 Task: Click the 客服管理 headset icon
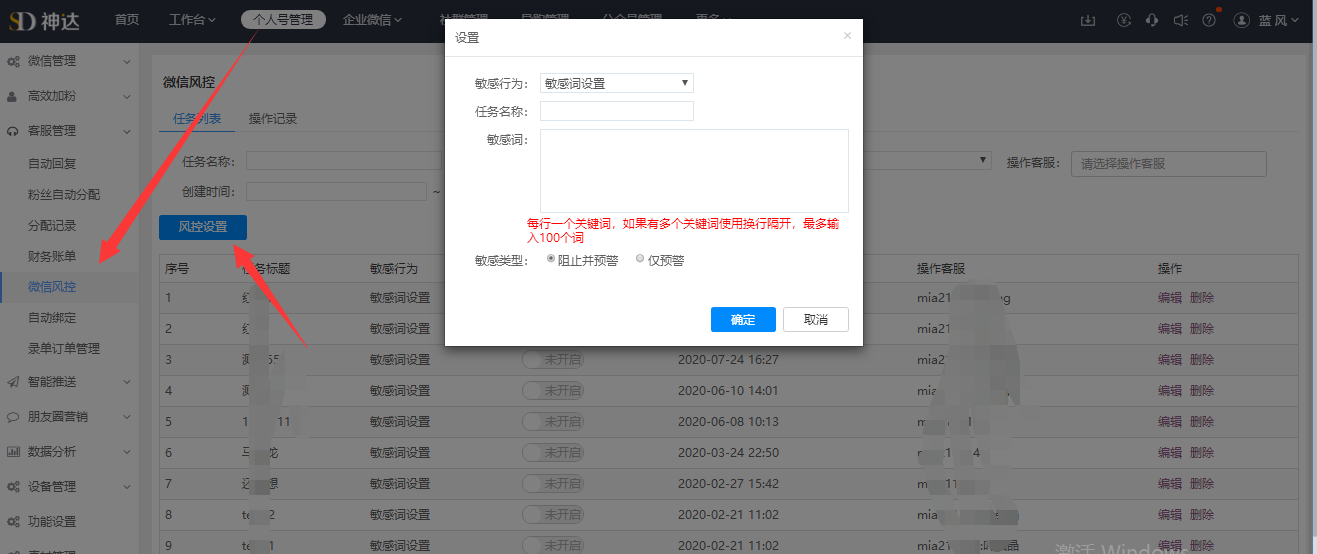[13, 131]
